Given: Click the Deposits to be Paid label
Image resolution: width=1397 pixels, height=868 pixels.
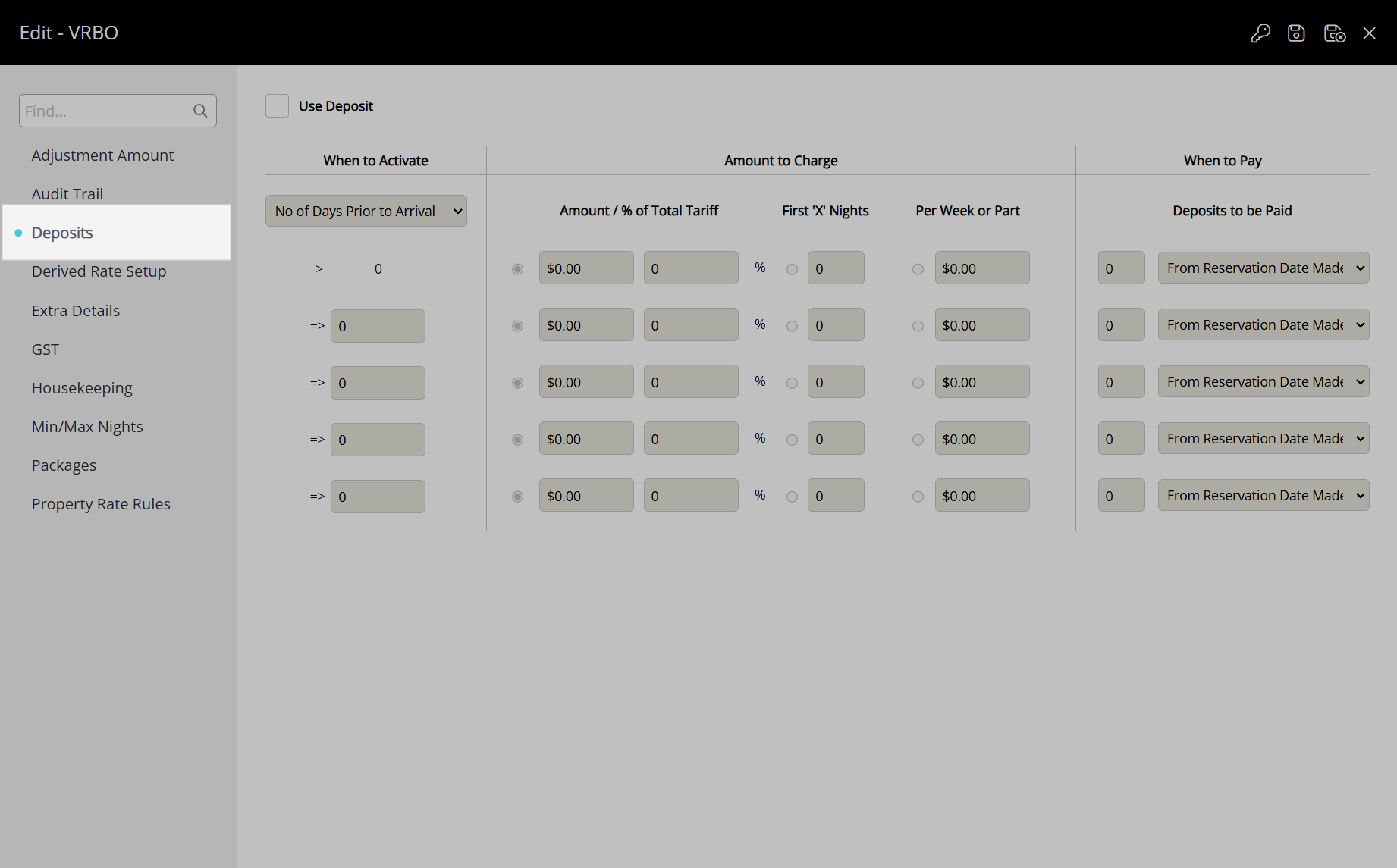Looking at the screenshot, I should coord(1232,211).
